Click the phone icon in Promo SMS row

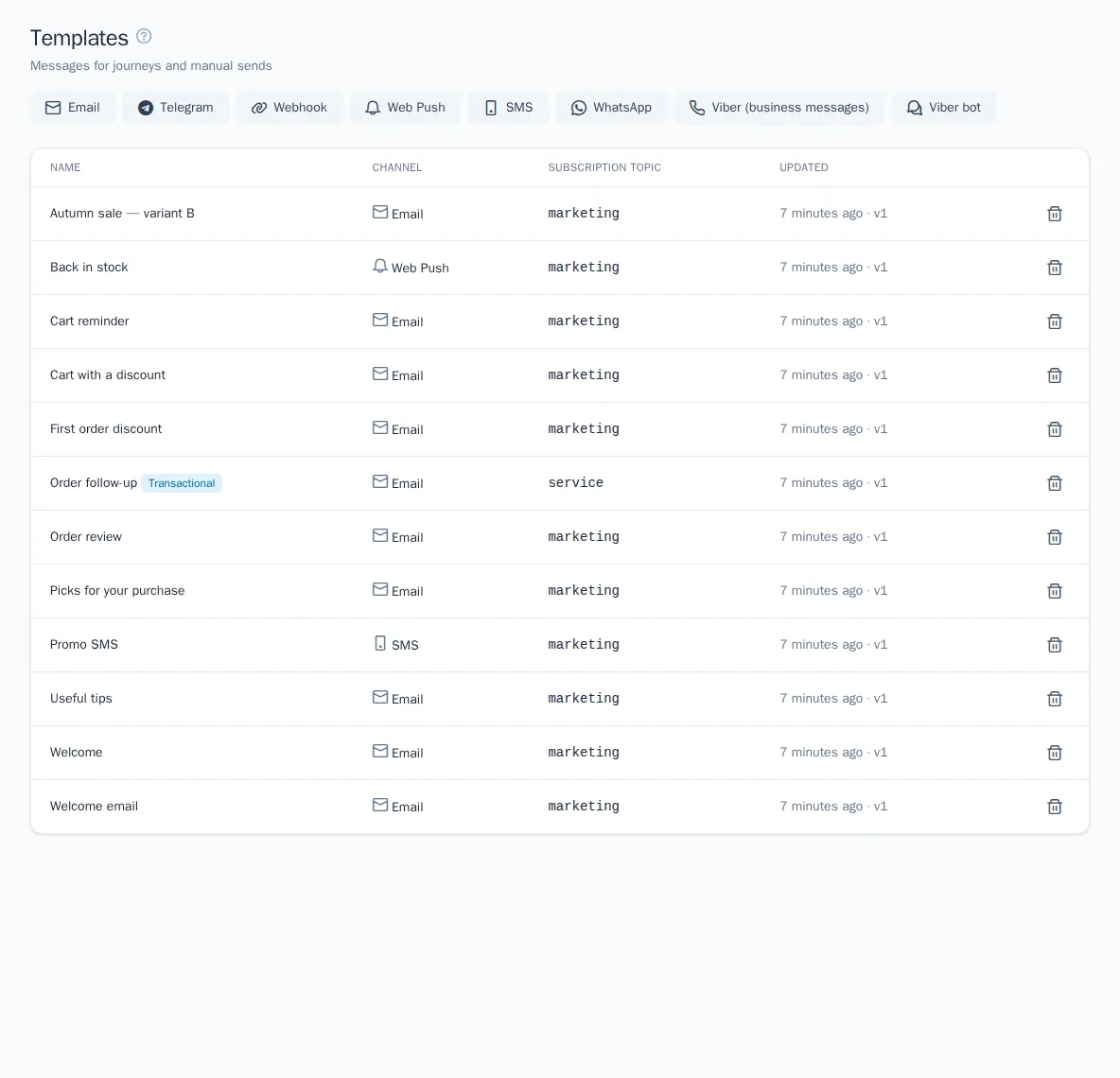click(x=380, y=643)
